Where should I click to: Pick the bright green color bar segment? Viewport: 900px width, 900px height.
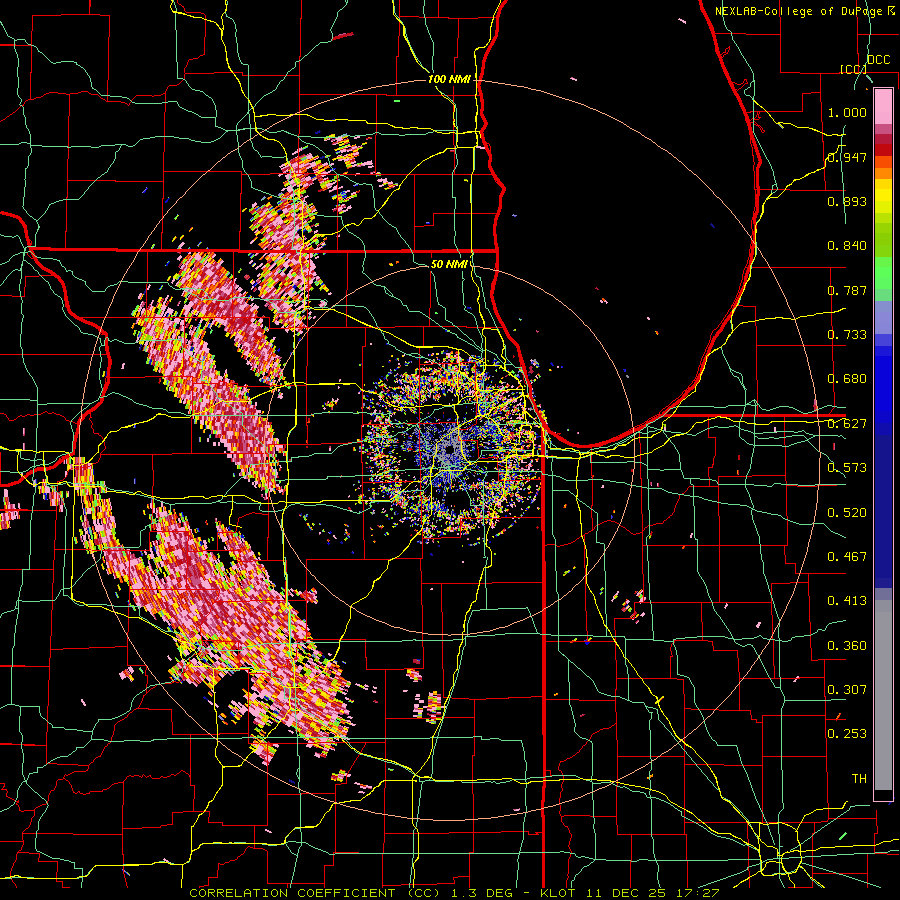pyautogui.click(x=883, y=273)
